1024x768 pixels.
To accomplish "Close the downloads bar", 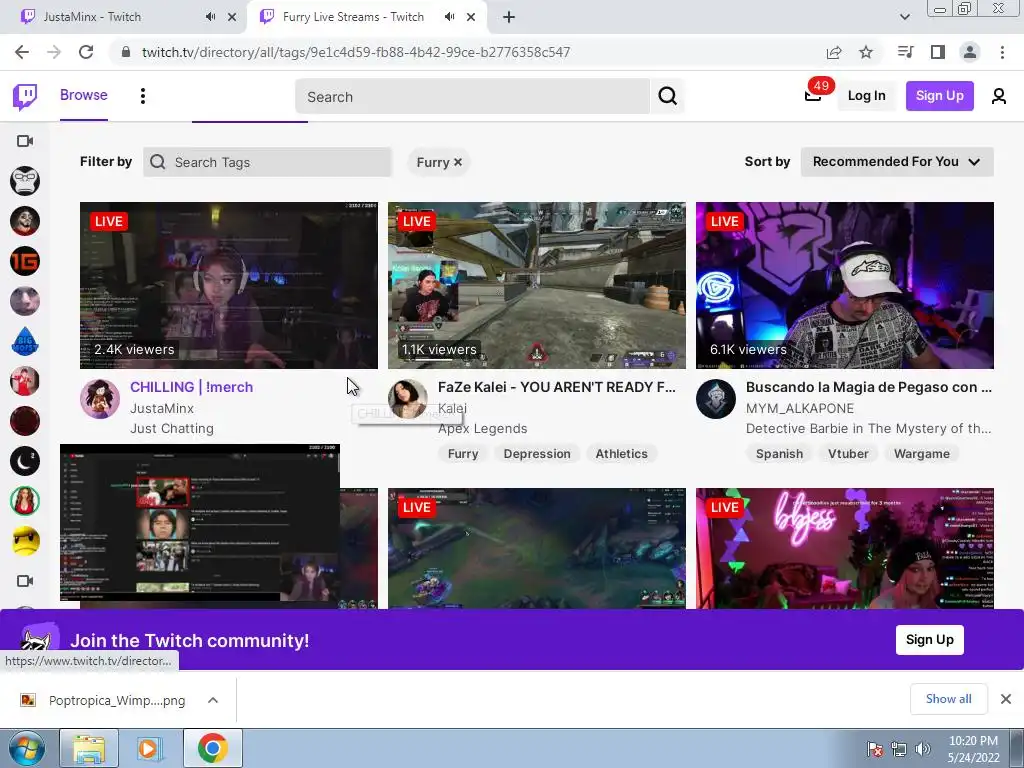I will click(1006, 699).
